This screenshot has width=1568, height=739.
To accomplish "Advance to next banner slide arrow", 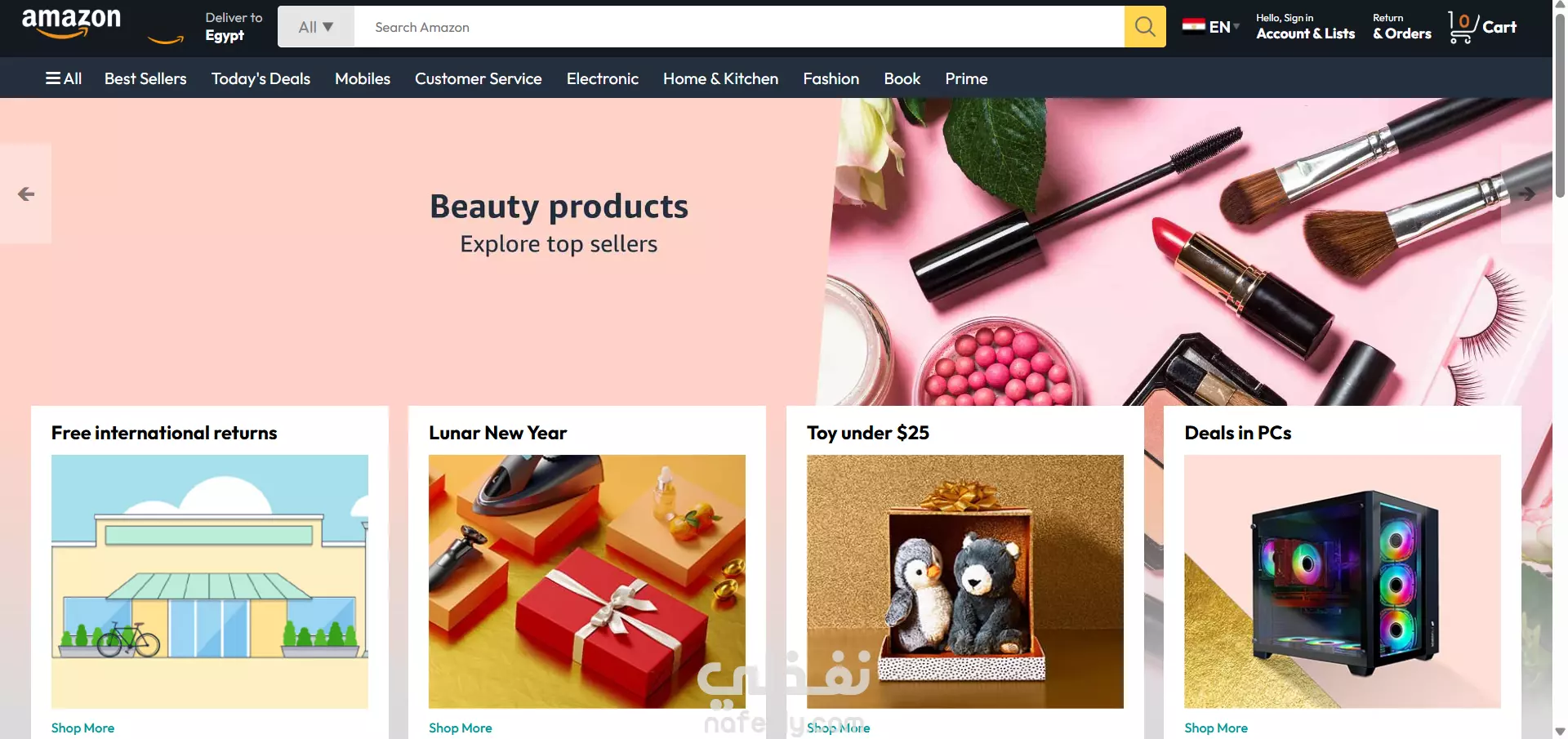I will pos(1526,194).
